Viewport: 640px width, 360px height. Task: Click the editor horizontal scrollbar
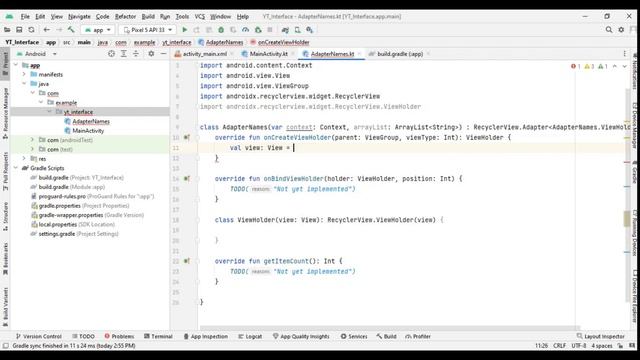389,327
